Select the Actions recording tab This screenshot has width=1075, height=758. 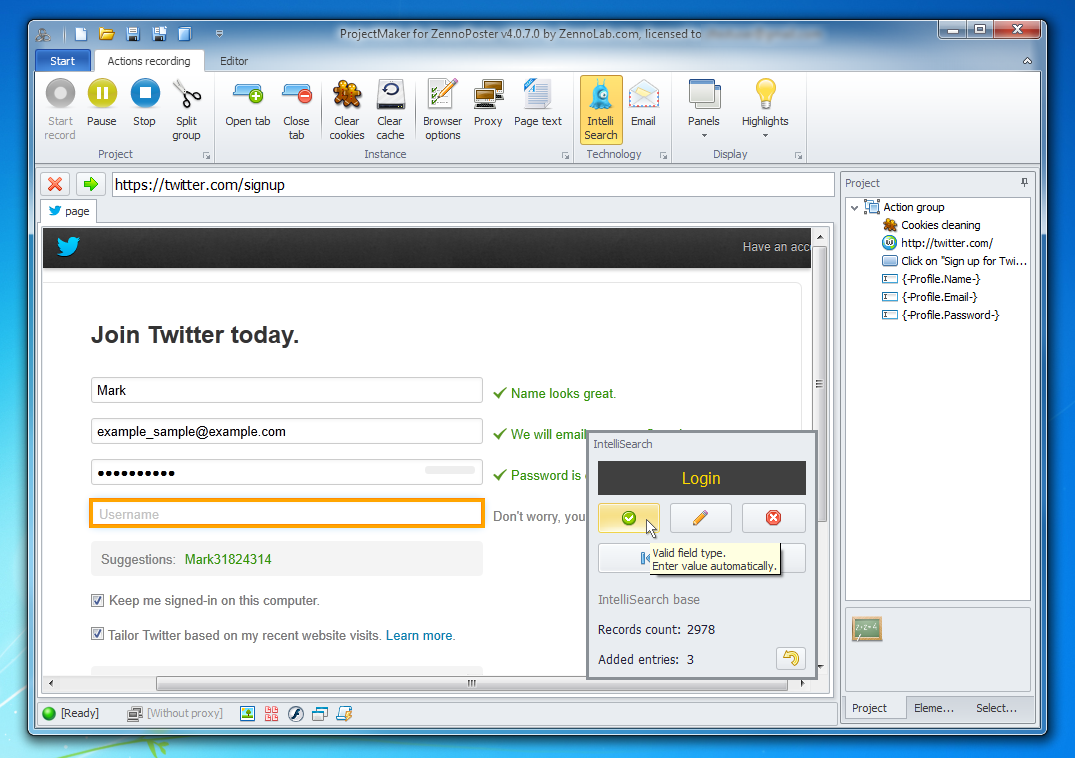click(x=149, y=61)
